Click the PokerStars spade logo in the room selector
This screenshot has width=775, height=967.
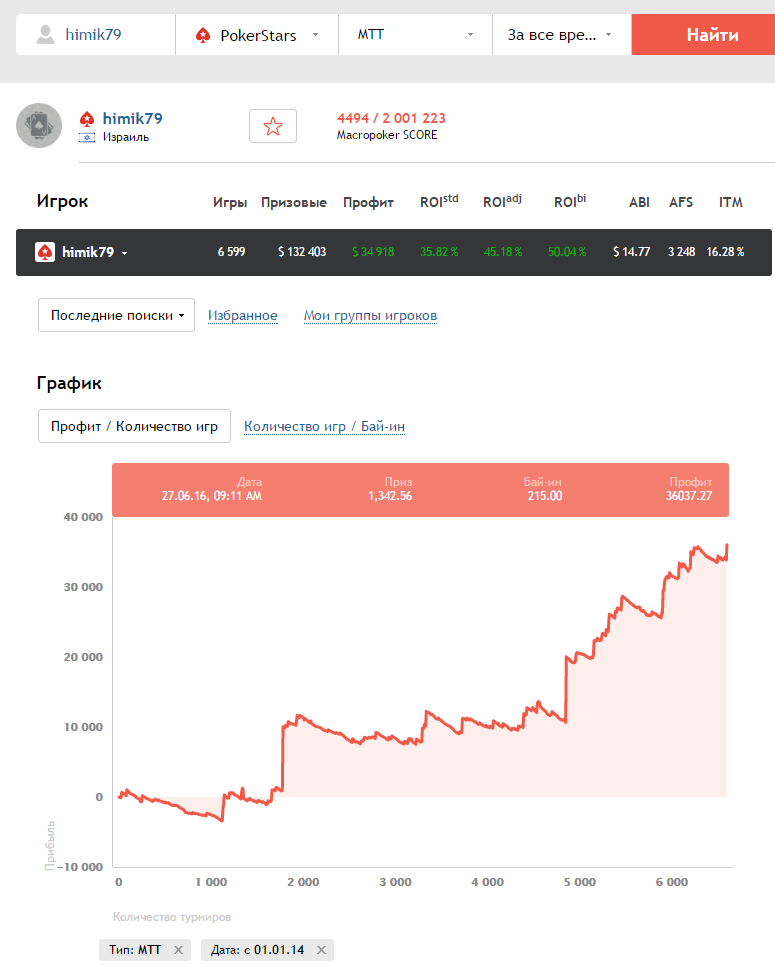point(203,35)
